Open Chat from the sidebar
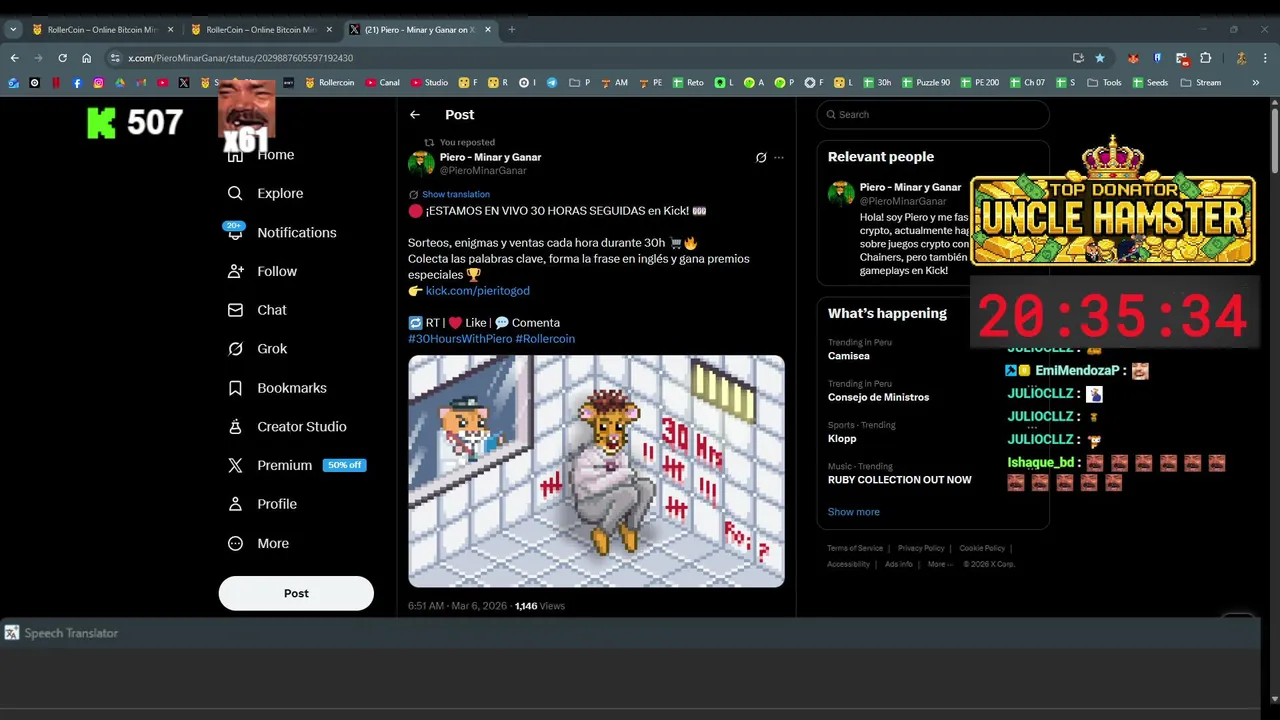The image size is (1280, 720). [257, 310]
